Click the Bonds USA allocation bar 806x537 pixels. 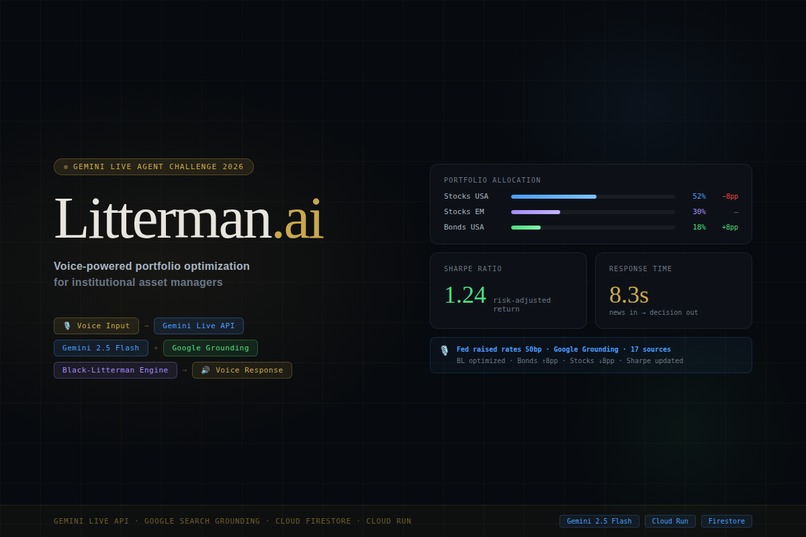click(x=593, y=227)
